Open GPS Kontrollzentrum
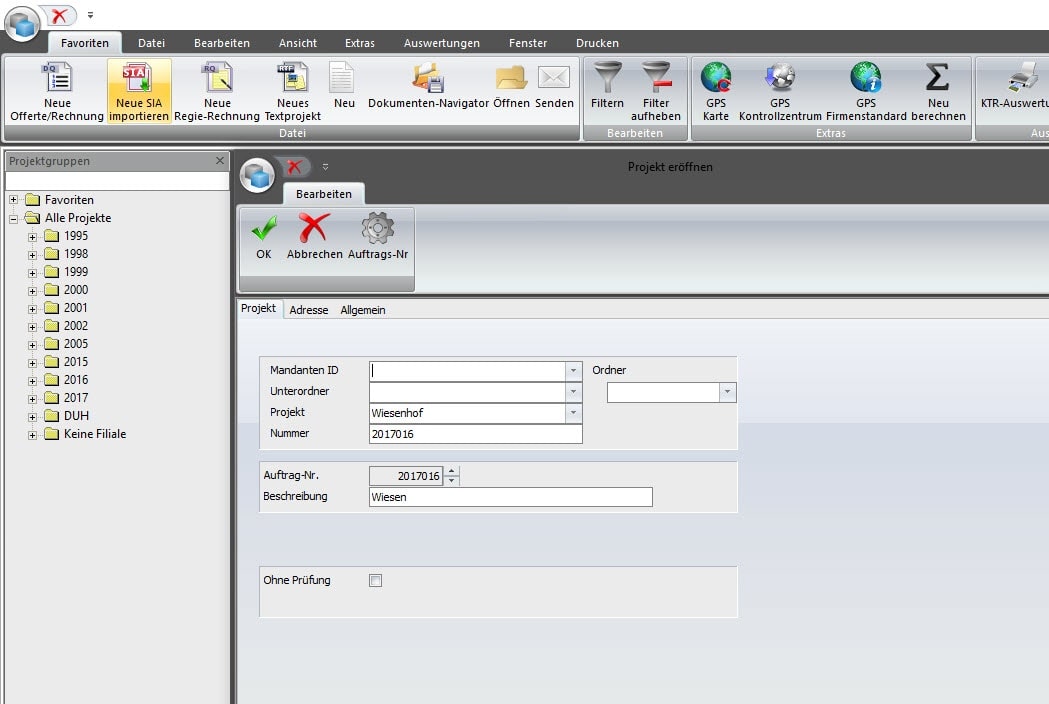 click(780, 92)
